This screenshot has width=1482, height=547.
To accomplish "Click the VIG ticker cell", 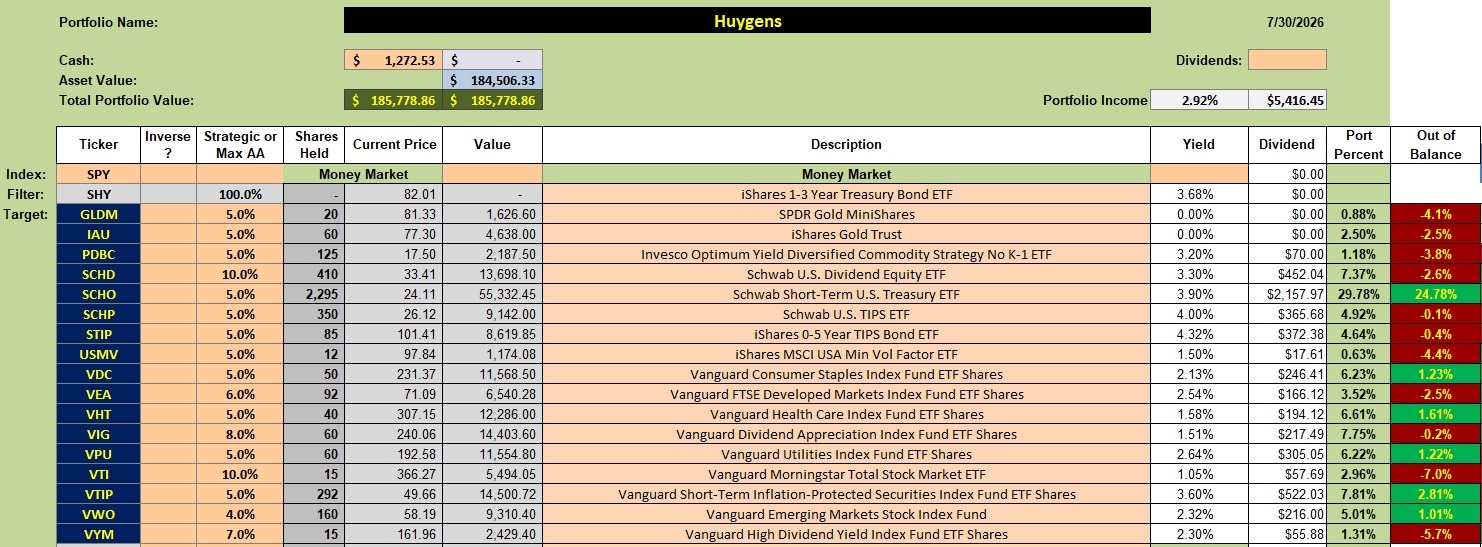I will coord(98,434).
